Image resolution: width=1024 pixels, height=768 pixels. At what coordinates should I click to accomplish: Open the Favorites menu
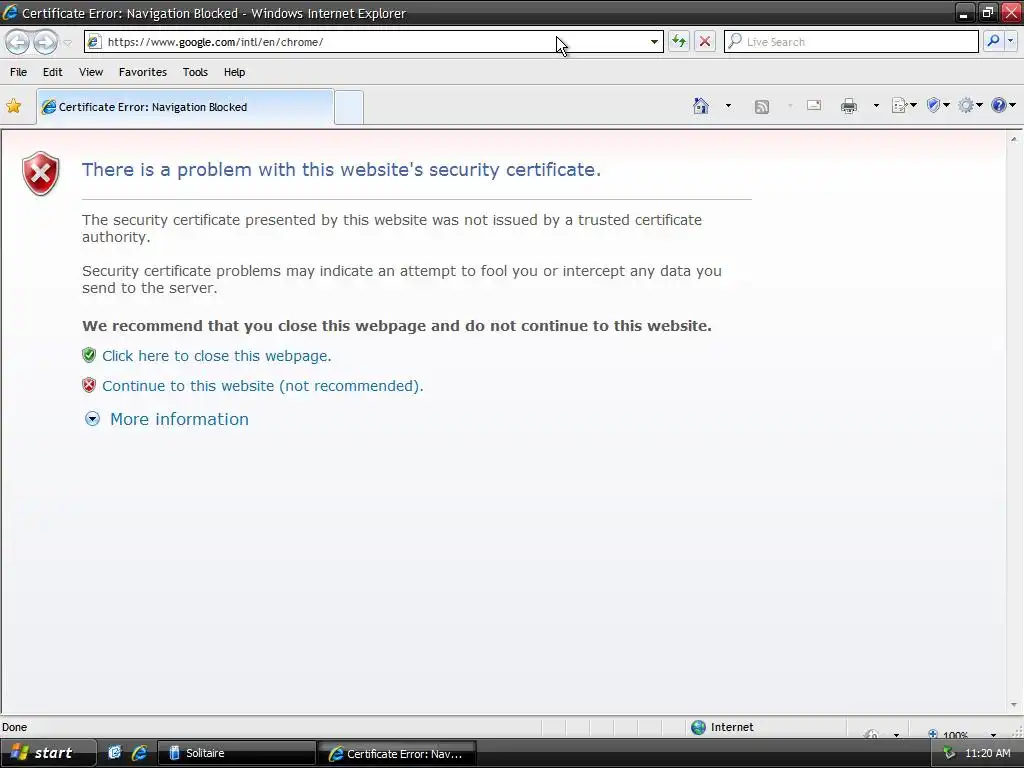tap(142, 72)
